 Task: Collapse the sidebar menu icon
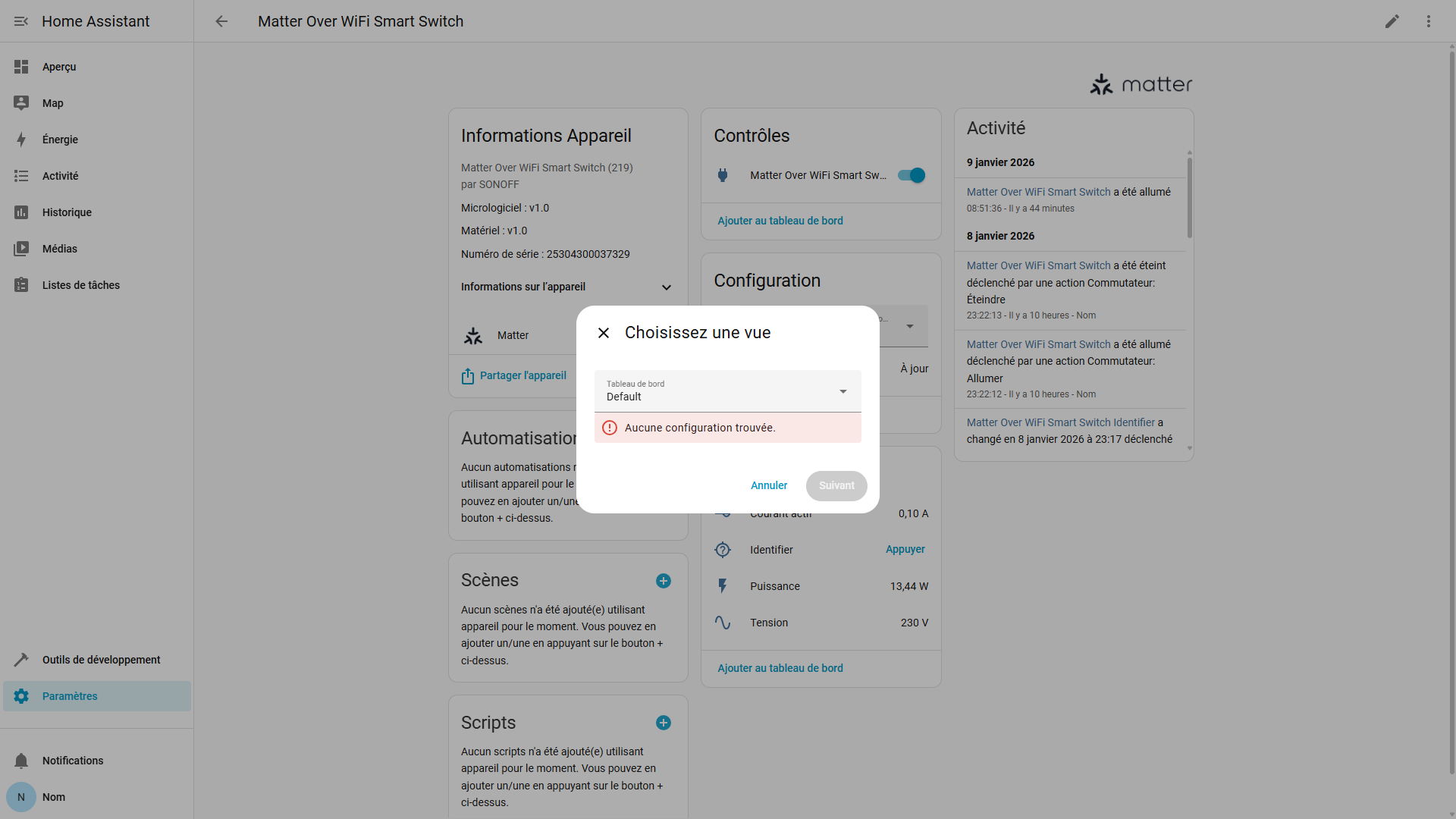pyautogui.click(x=21, y=21)
